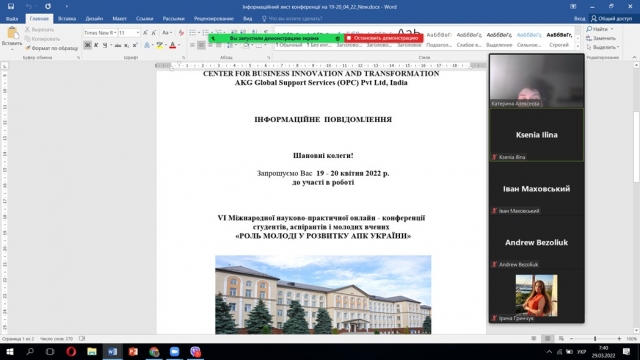Zoom out with the minus button
The image size is (640, 360).
tap(571, 339)
